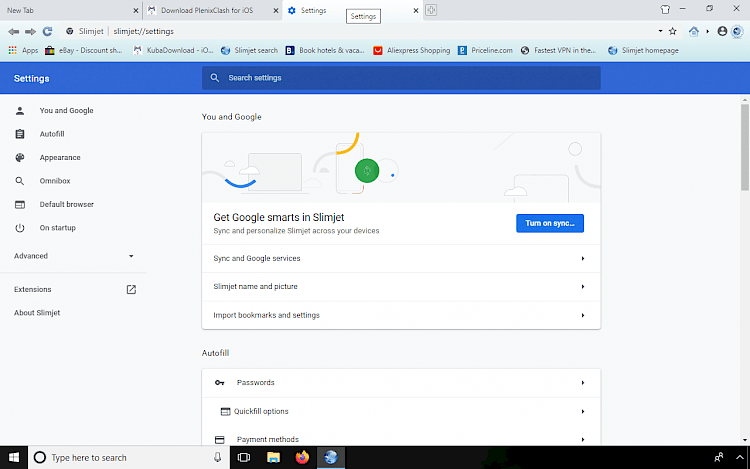Close the PlenixClash tab
Image resolution: width=750 pixels, height=469 pixels.
(x=276, y=11)
